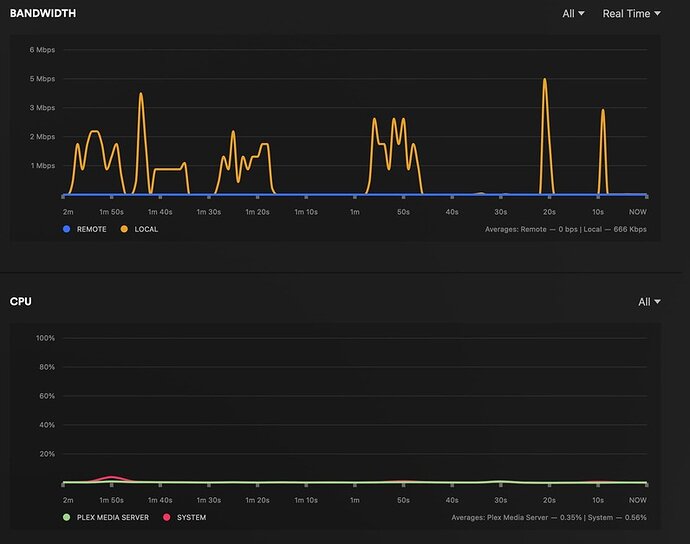Click the 2 Mbps axis label
Image resolution: width=690 pixels, height=544 pixels.
pos(42,137)
